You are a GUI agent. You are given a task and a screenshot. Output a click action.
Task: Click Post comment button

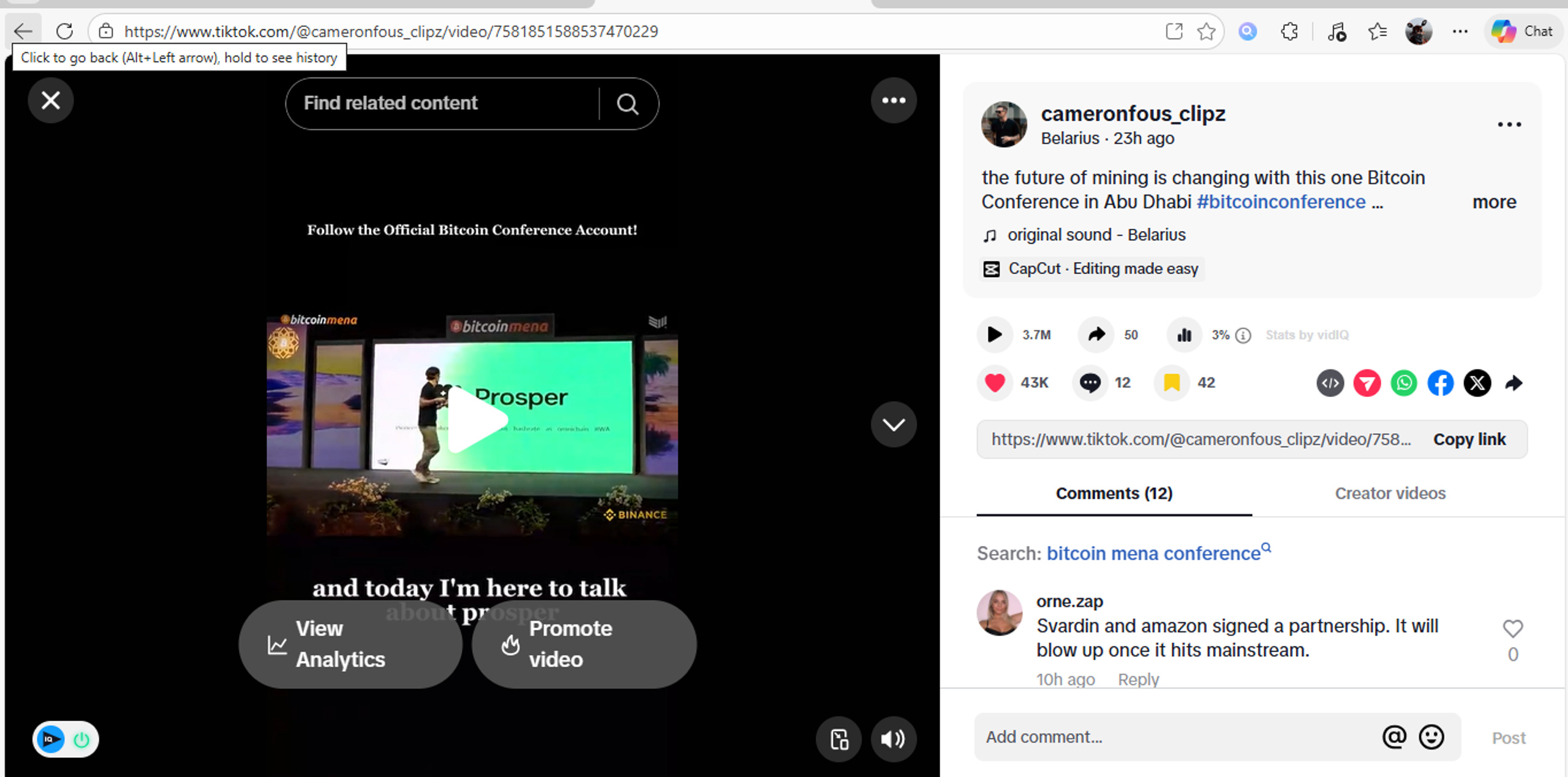(x=1509, y=738)
